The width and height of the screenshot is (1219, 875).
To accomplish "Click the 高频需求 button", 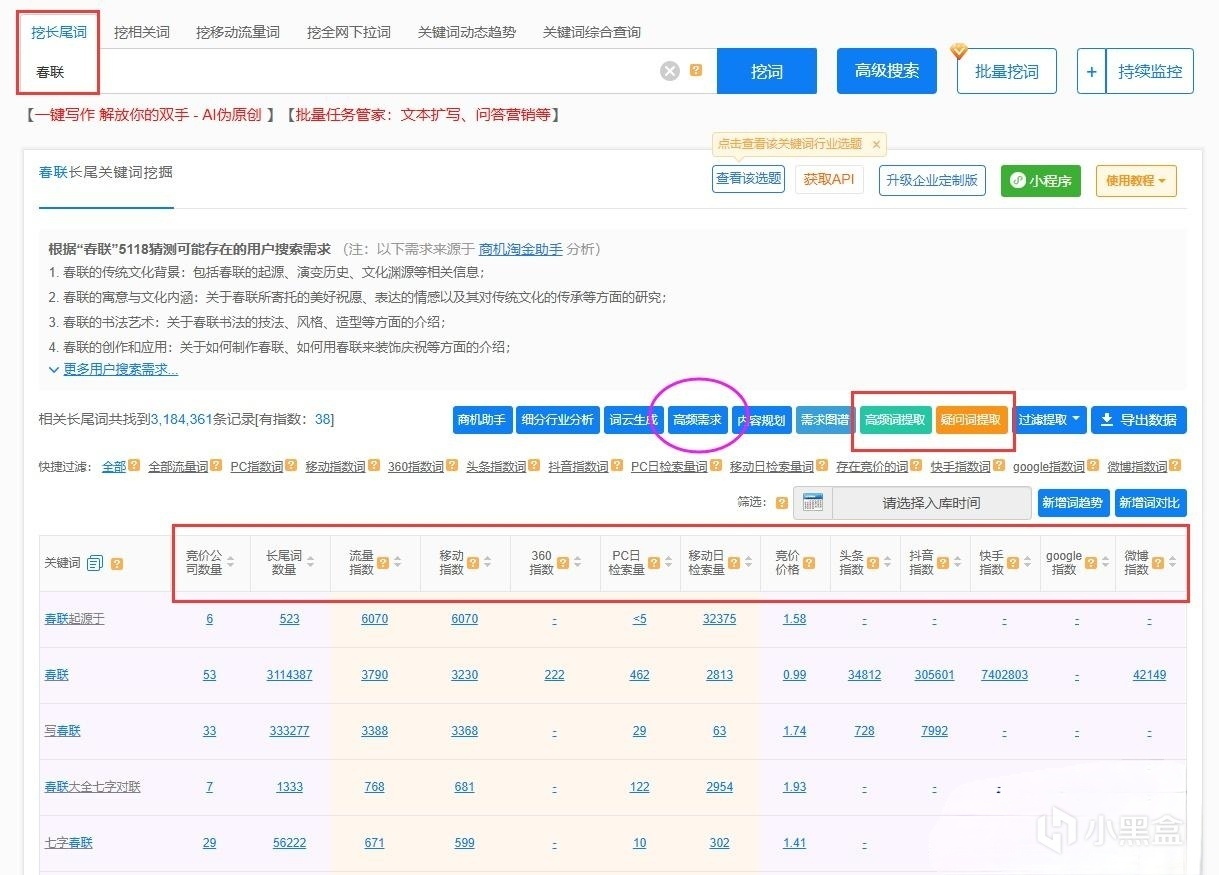I will tap(697, 420).
